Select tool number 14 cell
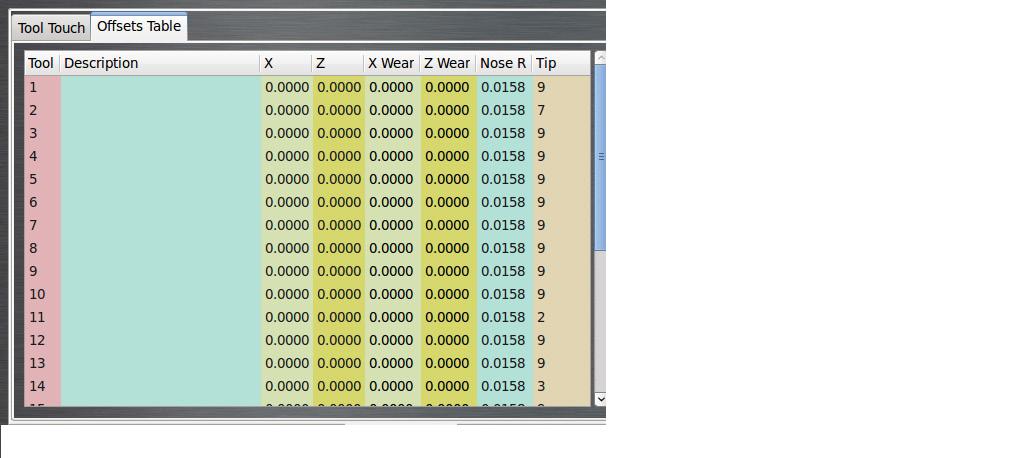1024x458 pixels. tap(42, 386)
